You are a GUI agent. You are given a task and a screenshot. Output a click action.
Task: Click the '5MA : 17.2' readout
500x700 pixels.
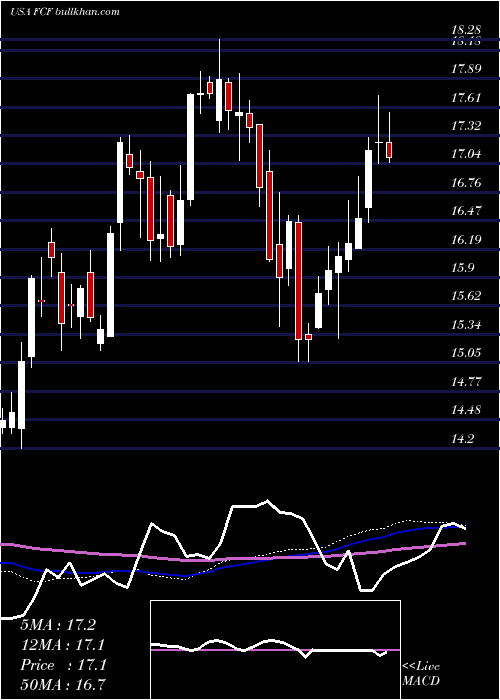[58, 625]
